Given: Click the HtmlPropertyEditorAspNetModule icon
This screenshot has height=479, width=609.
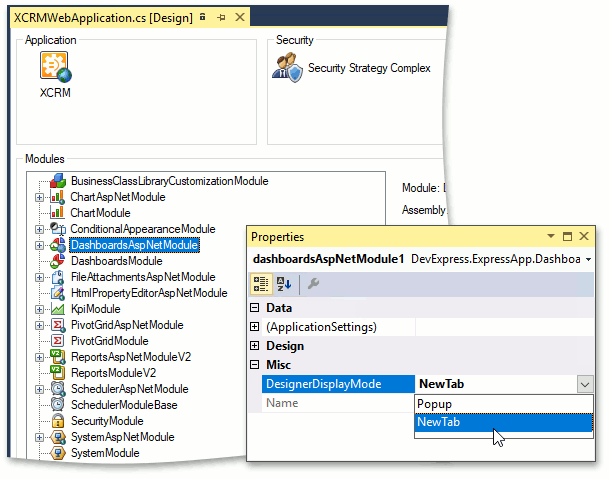Looking at the screenshot, I should point(58,293).
